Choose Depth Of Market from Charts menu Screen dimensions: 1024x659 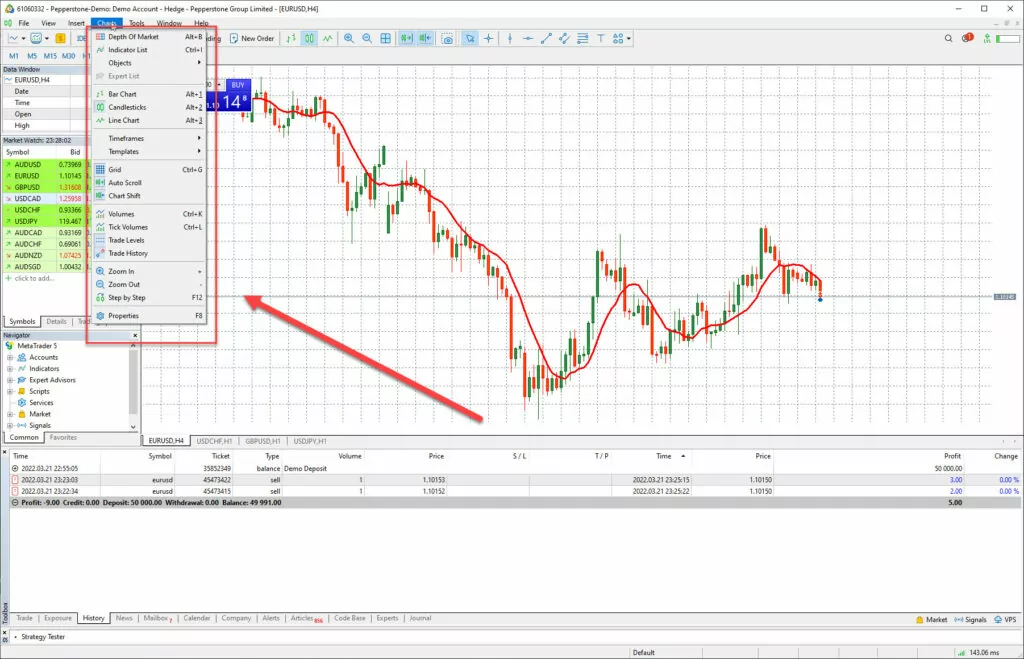tap(133, 37)
